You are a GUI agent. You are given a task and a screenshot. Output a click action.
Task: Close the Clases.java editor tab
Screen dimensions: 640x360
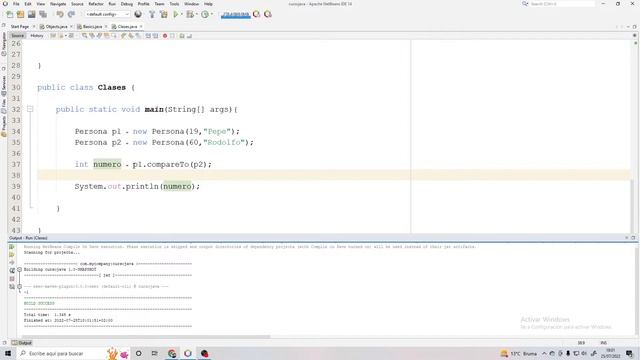(x=141, y=27)
